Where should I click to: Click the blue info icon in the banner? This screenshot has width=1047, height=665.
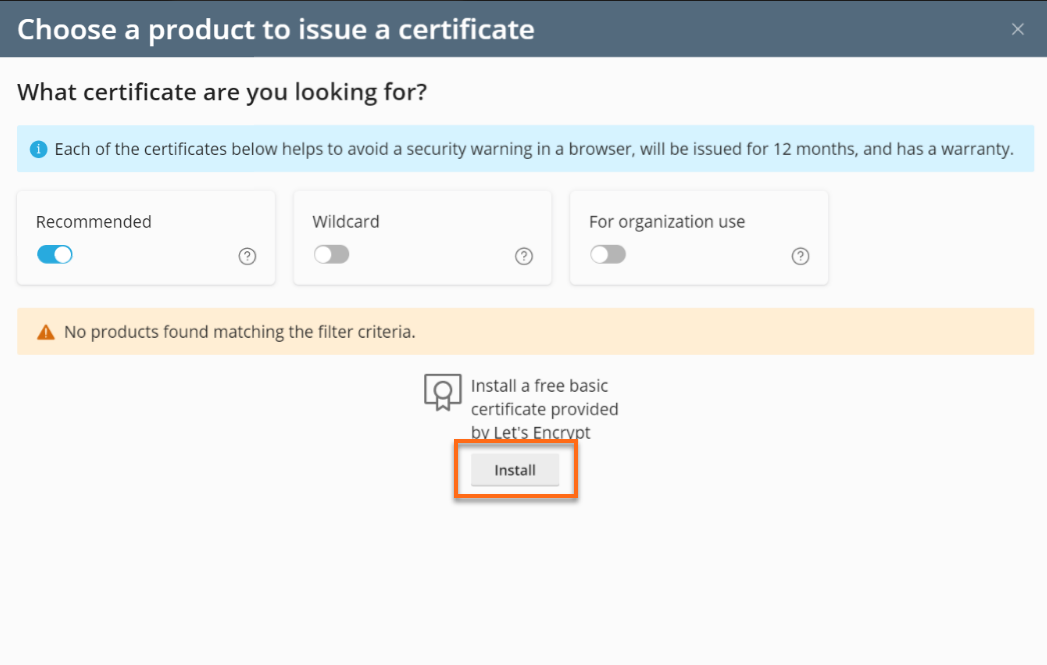(x=38, y=148)
